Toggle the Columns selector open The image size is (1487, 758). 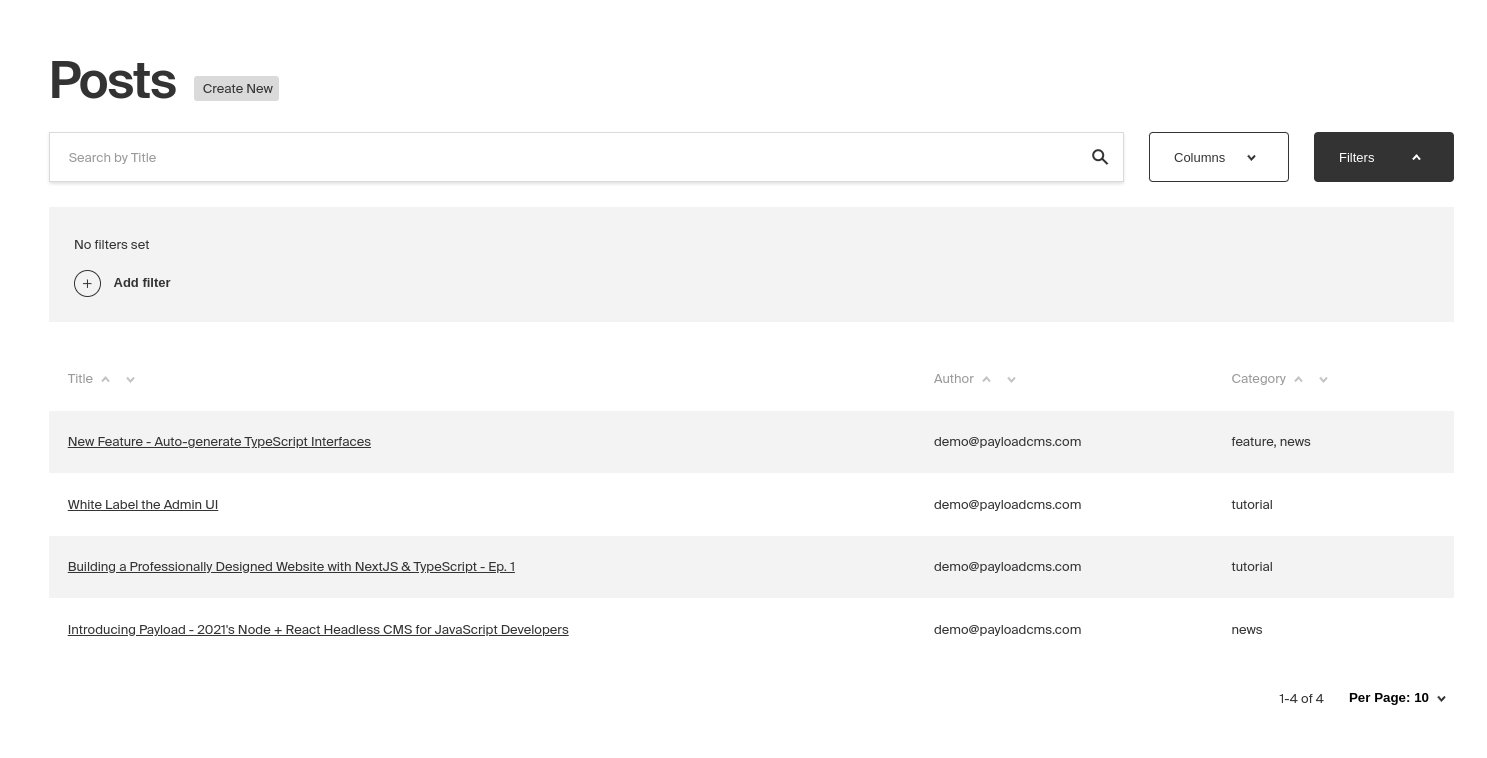tap(1218, 157)
